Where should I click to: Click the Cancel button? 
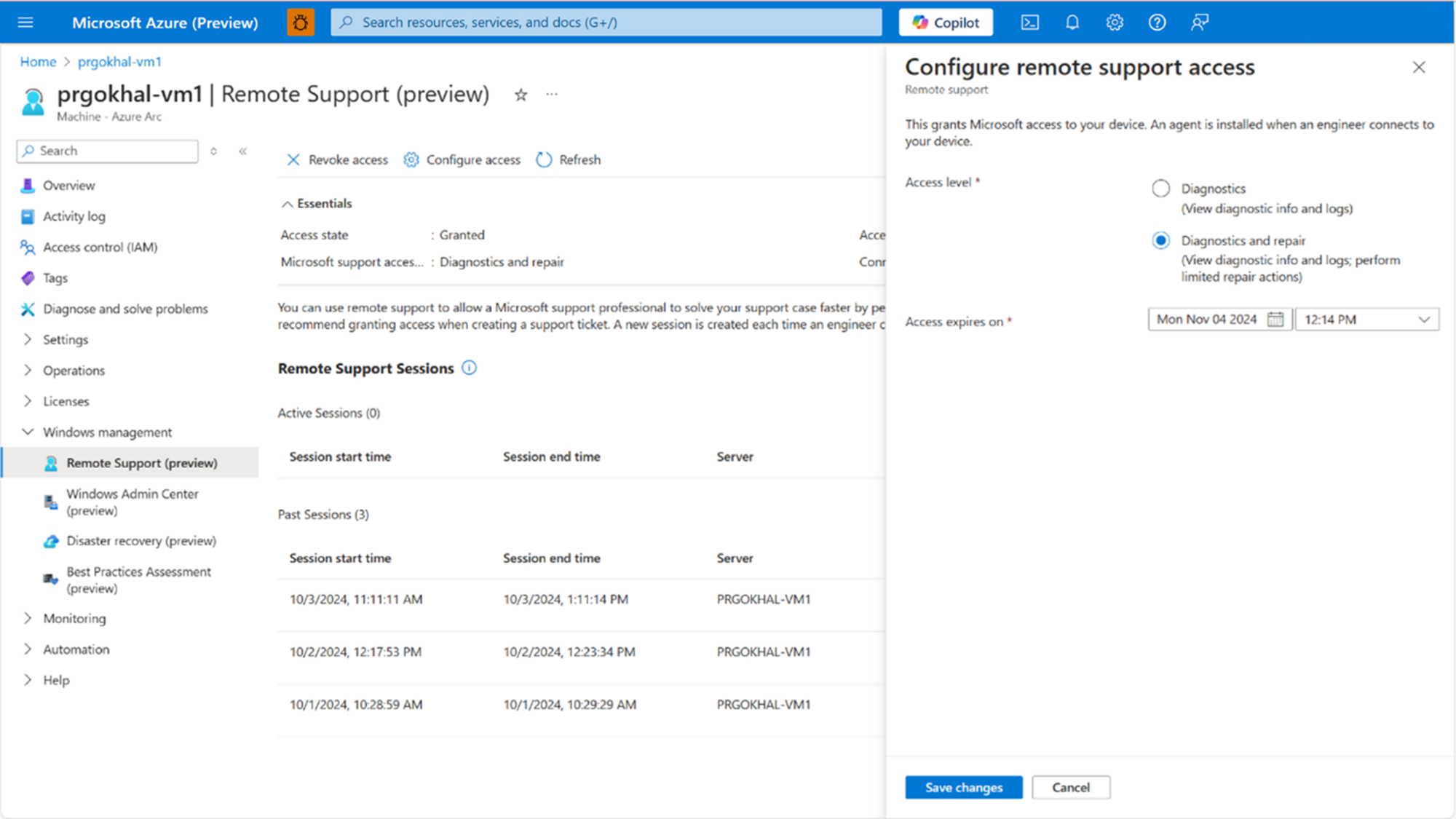(x=1070, y=788)
